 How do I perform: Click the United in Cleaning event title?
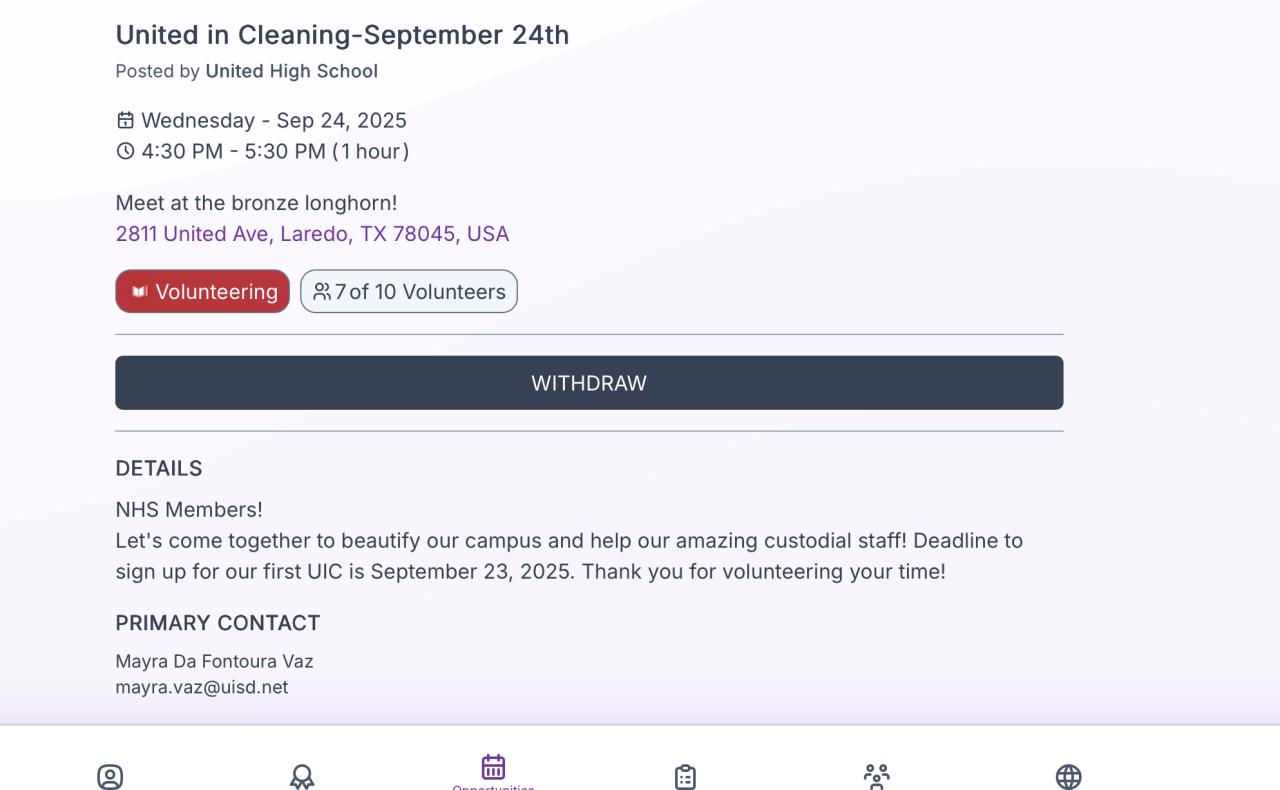point(342,35)
